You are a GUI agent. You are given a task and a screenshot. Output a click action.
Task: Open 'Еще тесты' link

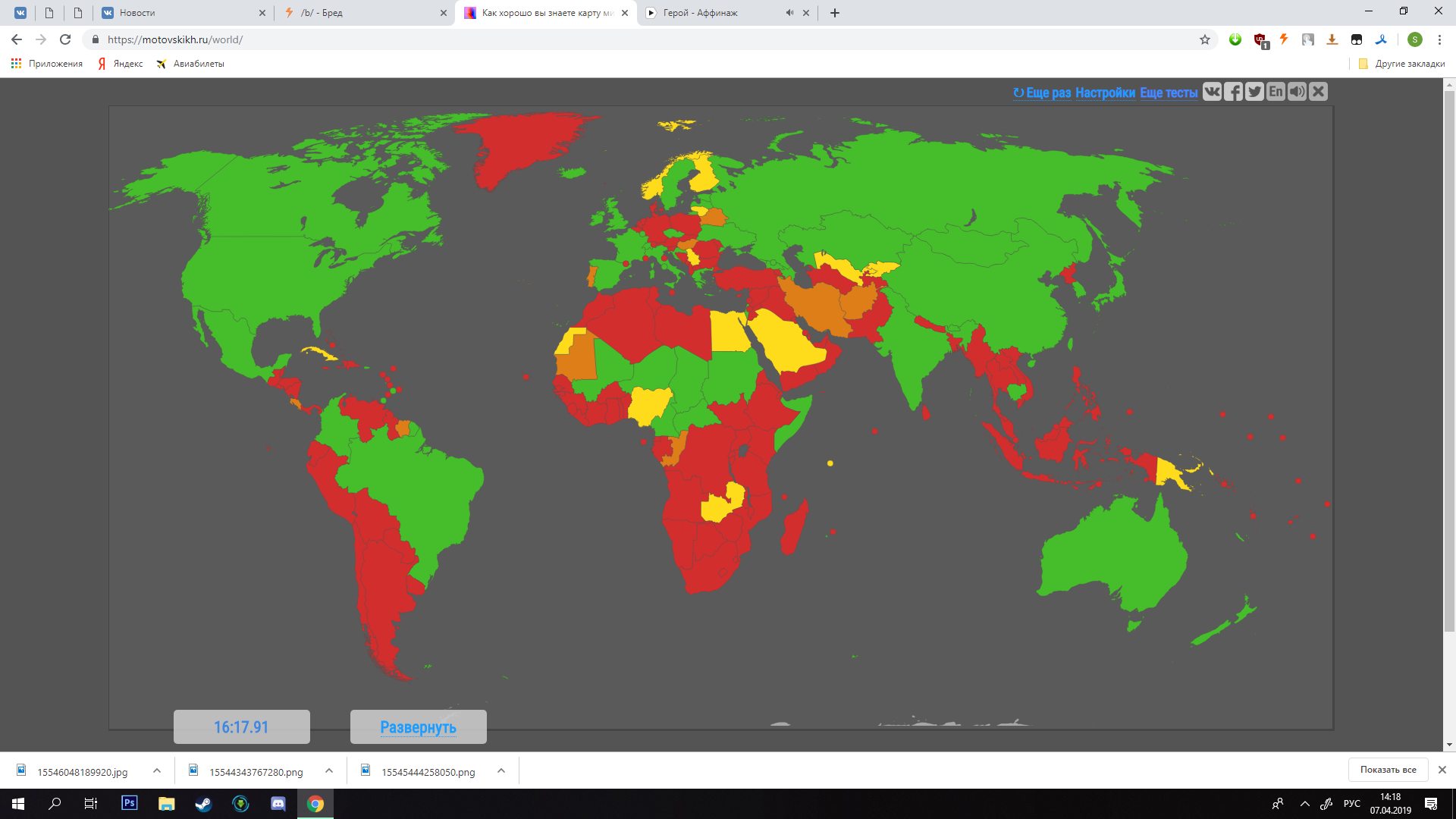click(x=1169, y=93)
